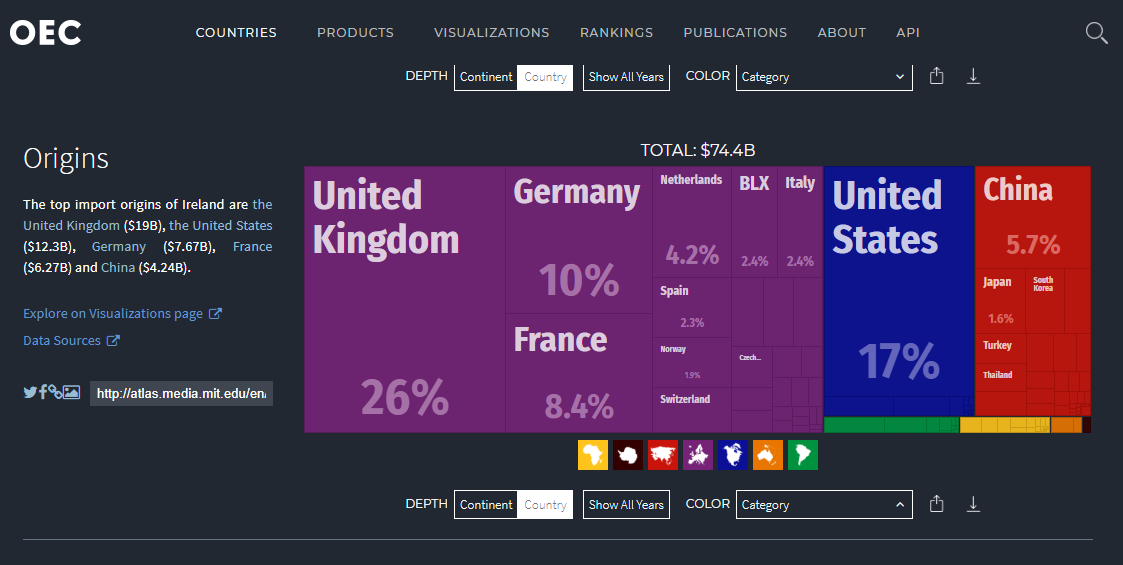
Task: Click the Japan 1.6% treemap cell
Action: point(1001,301)
